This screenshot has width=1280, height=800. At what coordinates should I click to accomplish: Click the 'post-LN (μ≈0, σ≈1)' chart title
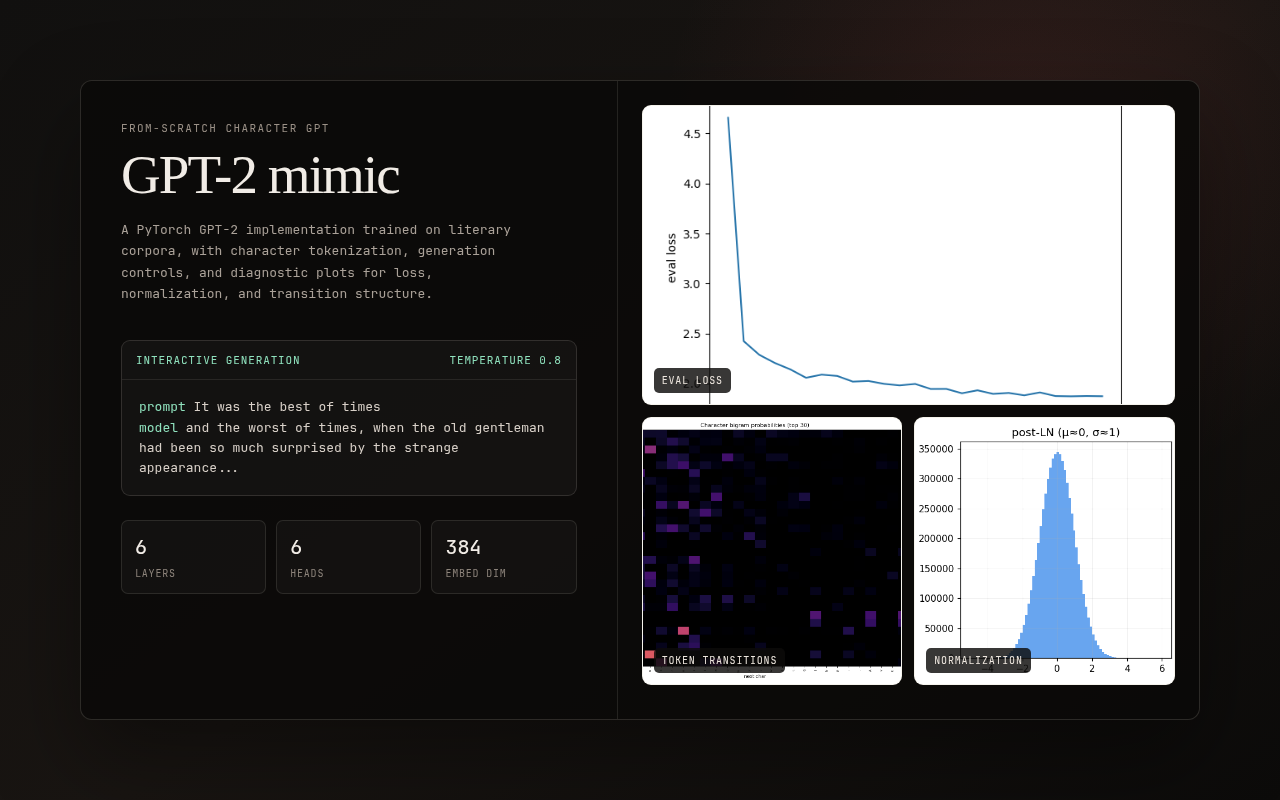coord(1065,432)
